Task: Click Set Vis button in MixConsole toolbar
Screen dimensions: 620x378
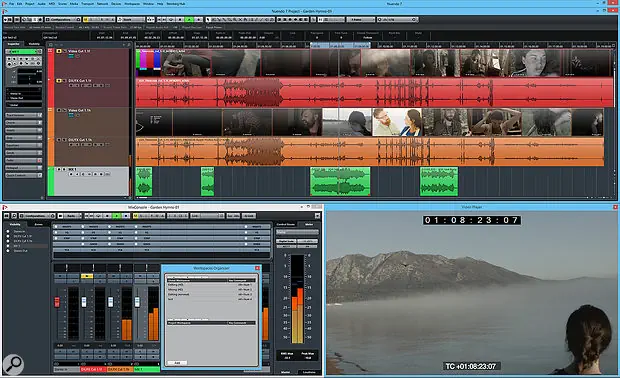Action: tap(233, 216)
